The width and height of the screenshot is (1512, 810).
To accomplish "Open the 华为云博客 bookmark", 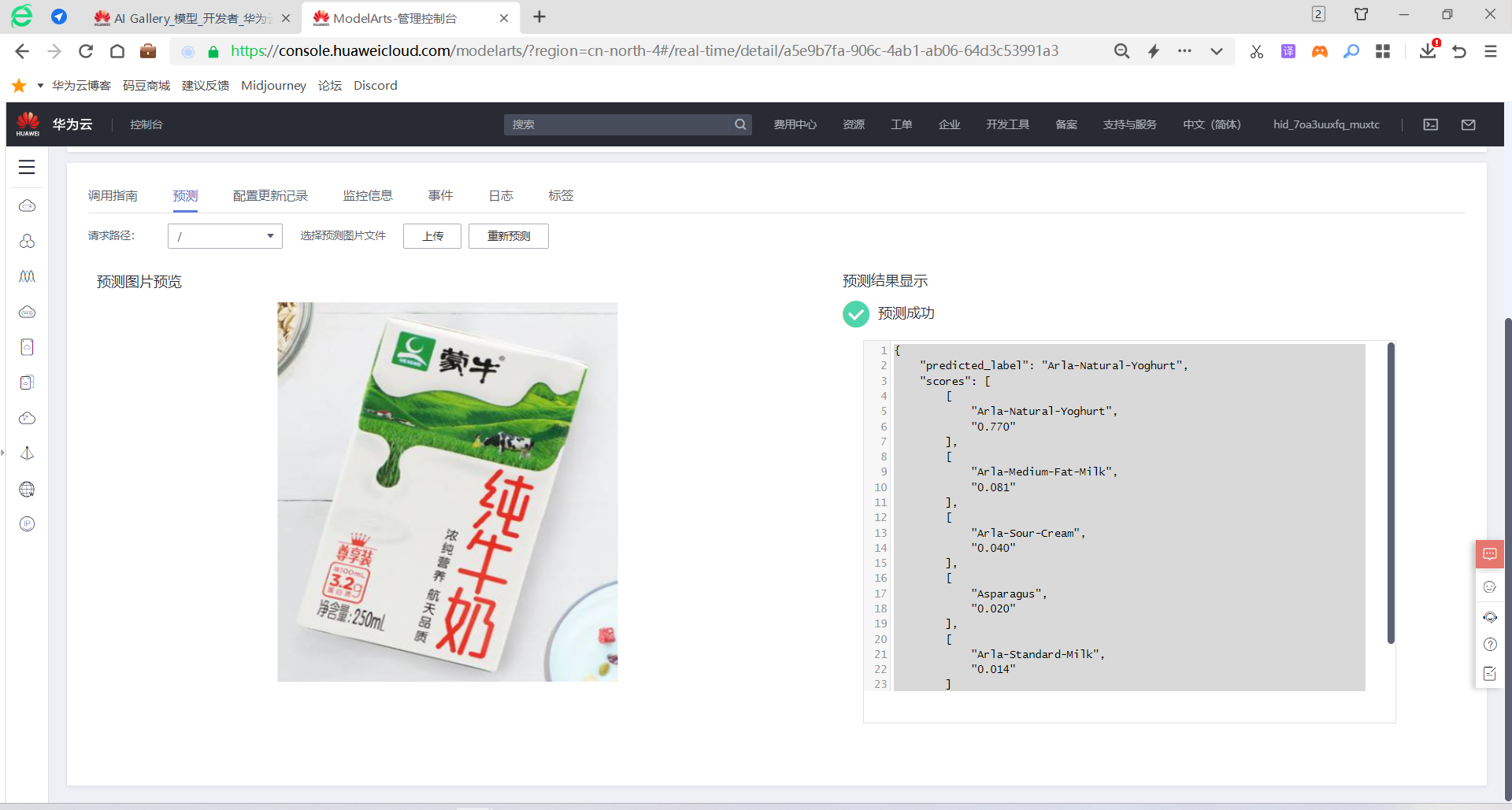I will [x=81, y=85].
